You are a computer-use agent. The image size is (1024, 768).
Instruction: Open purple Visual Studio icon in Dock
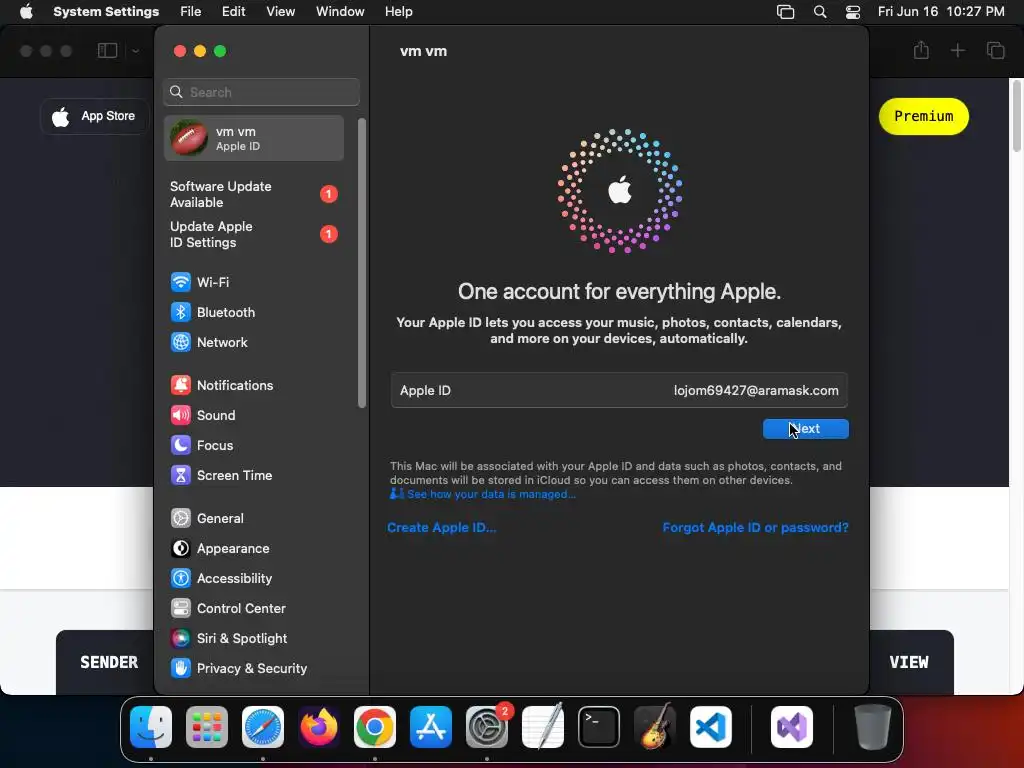792,727
